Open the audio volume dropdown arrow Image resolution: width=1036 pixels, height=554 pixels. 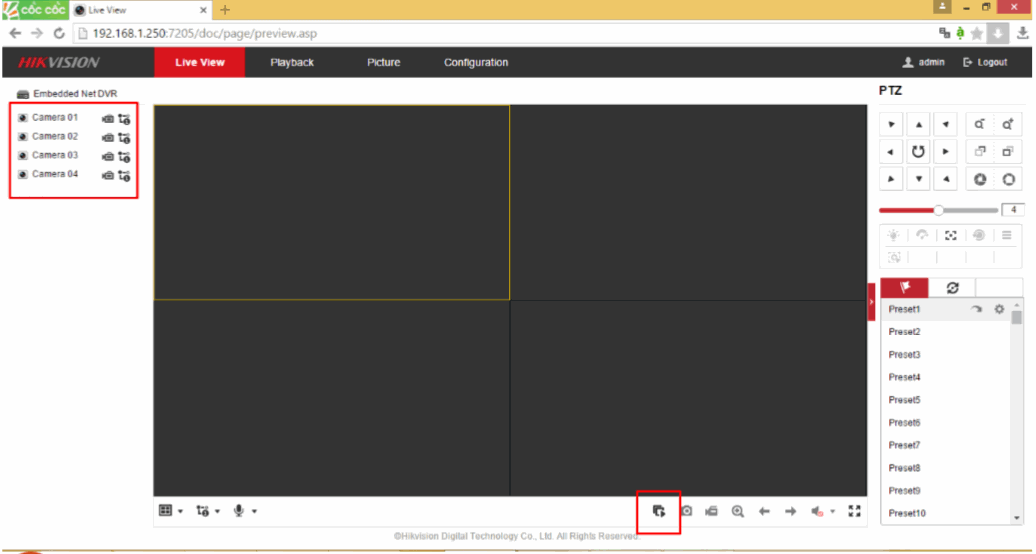coord(832,512)
